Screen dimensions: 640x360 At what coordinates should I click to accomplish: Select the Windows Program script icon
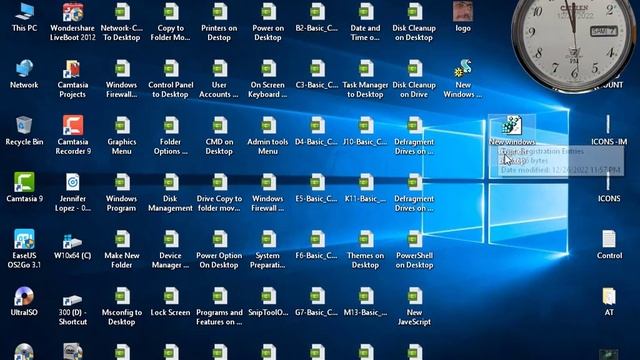pyautogui.click(x=122, y=182)
